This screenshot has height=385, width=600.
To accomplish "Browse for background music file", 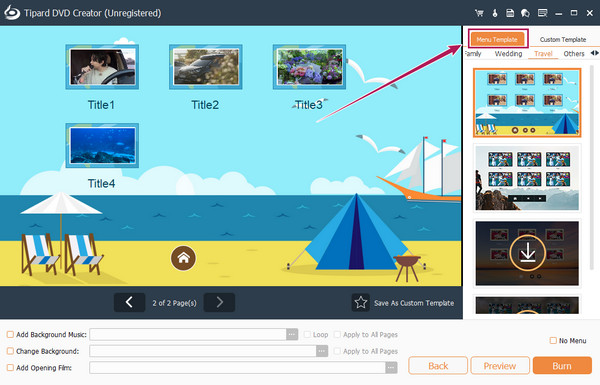I will (x=292, y=334).
